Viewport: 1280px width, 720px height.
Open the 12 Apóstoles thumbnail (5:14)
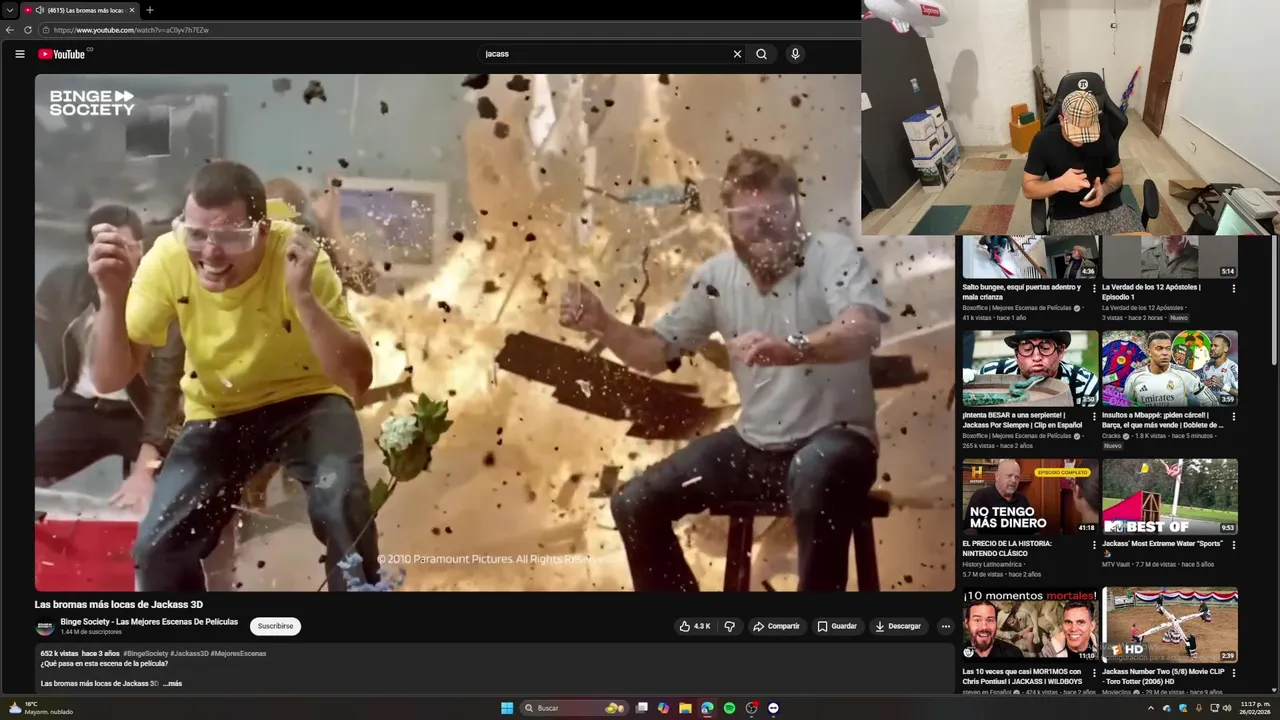pyautogui.click(x=1170, y=257)
